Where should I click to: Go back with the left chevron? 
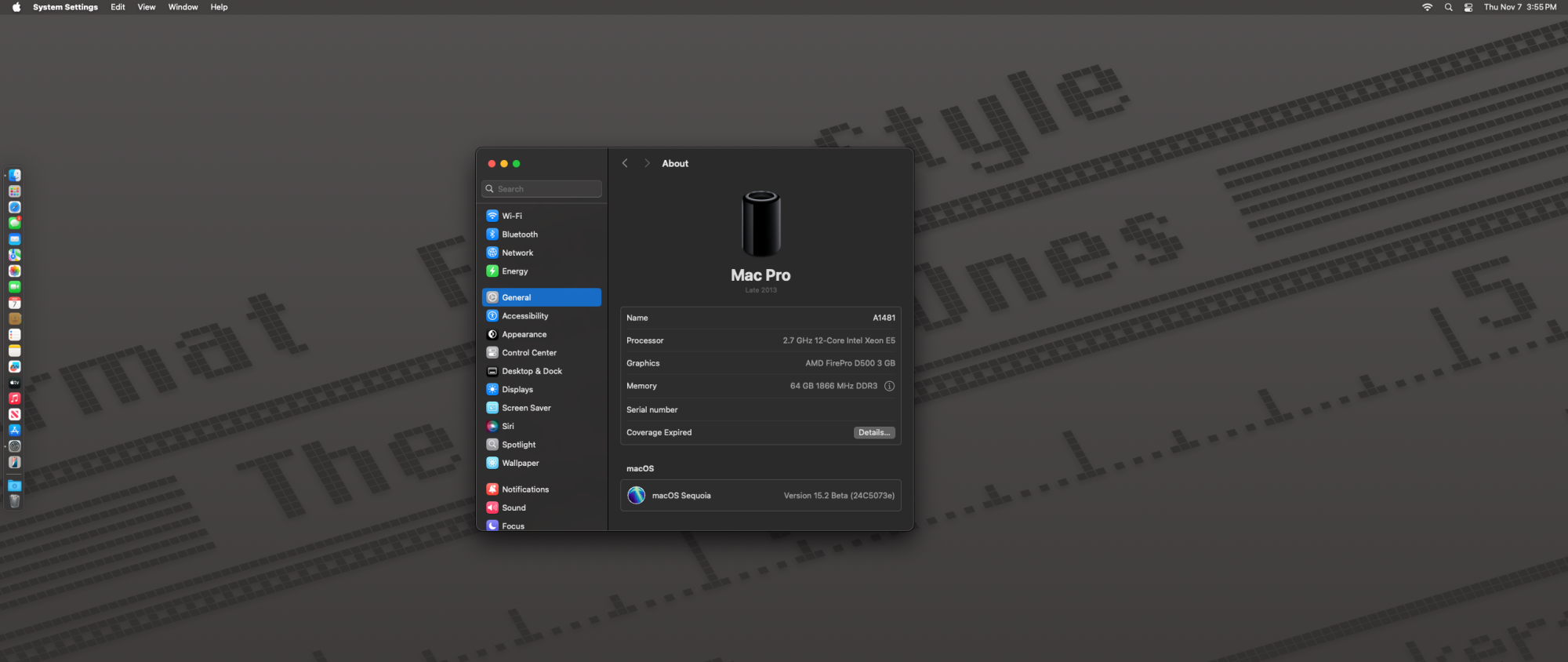tap(625, 163)
